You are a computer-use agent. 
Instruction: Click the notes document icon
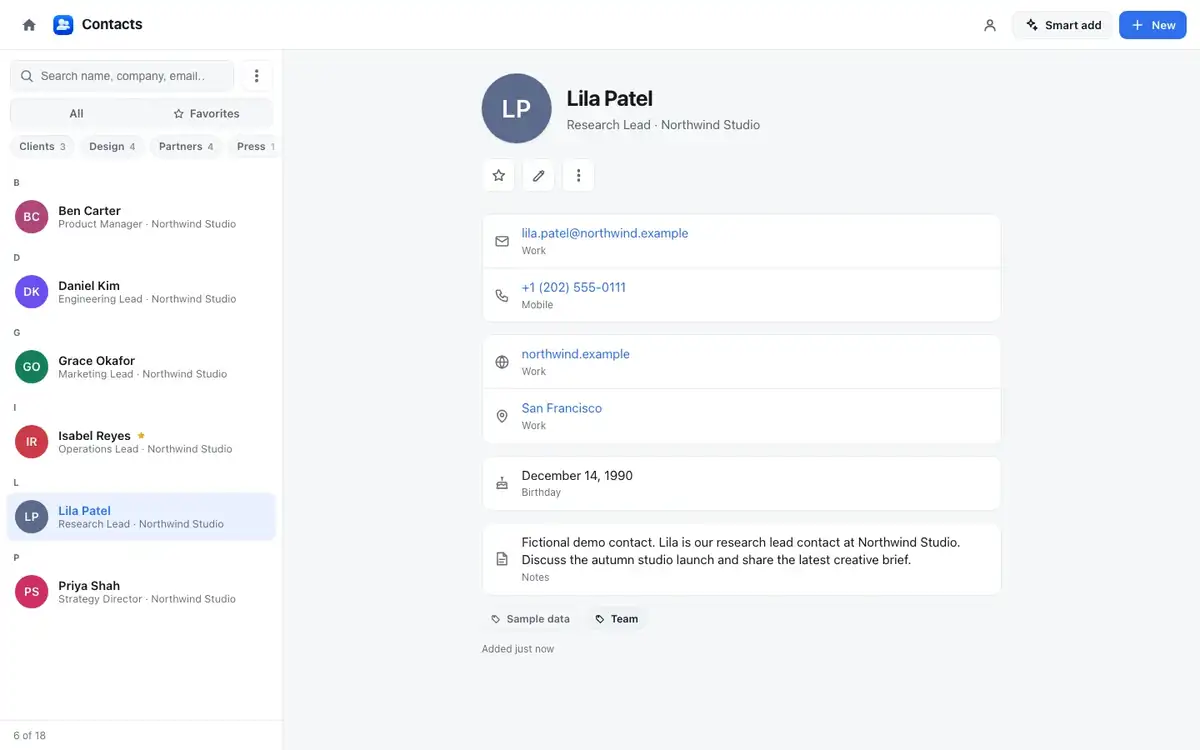click(x=502, y=559)
